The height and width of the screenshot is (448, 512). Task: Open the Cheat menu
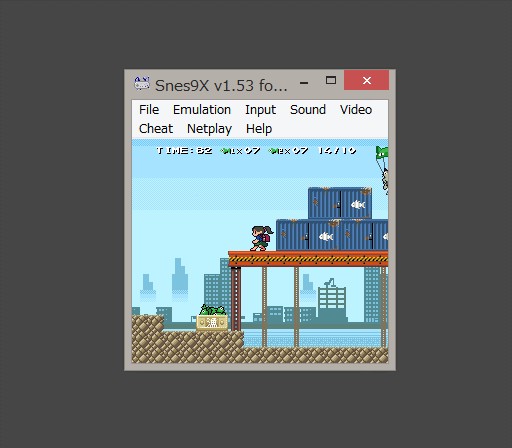point(156,129)
